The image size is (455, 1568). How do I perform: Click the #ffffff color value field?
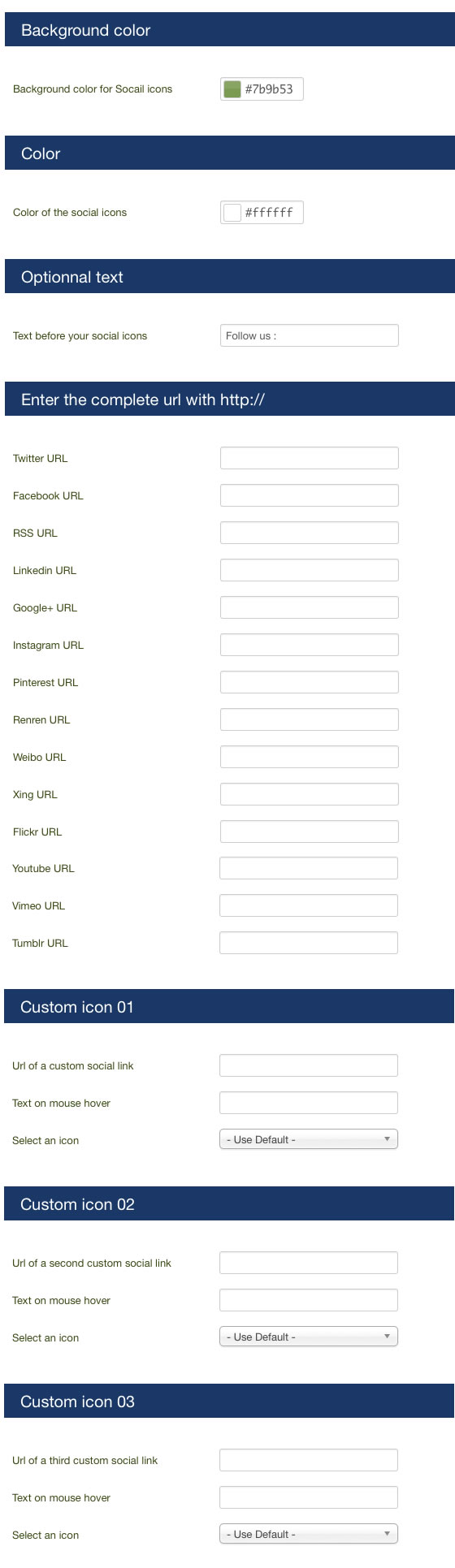point(262,213)
